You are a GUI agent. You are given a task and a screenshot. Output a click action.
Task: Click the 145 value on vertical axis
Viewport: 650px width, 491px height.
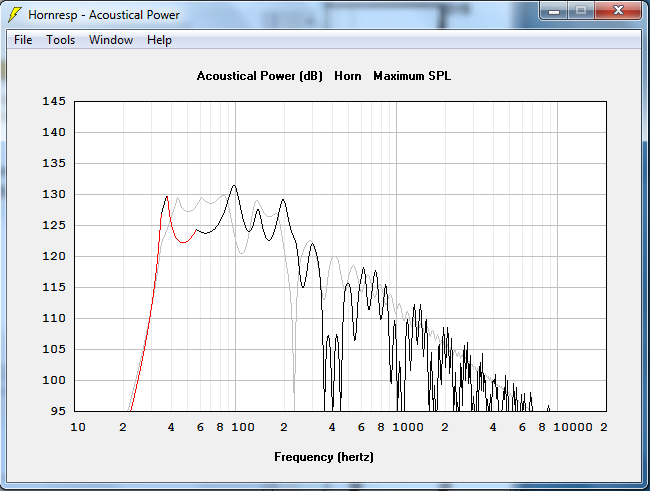[54, 101]
